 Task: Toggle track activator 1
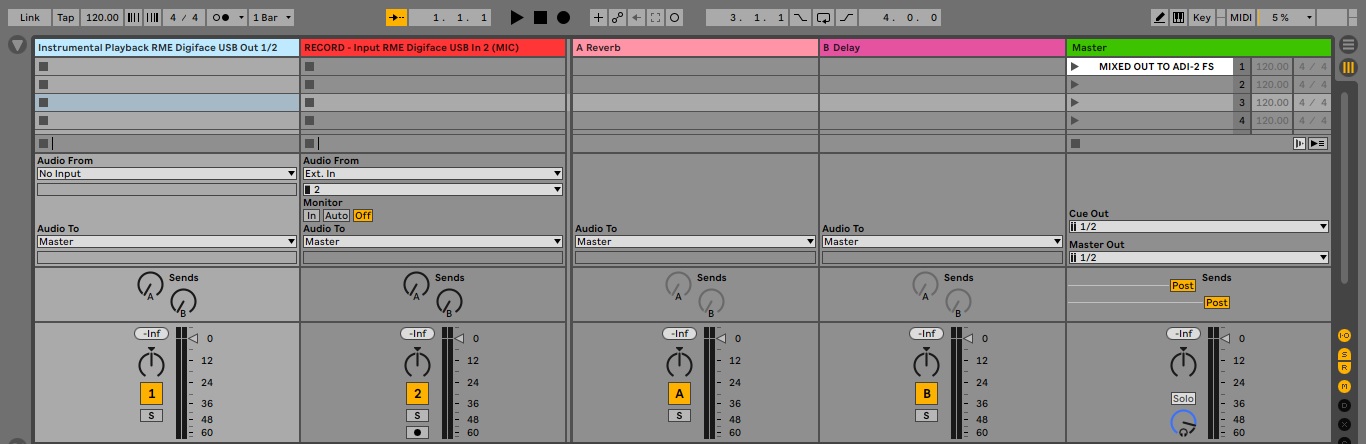[151, 393]
